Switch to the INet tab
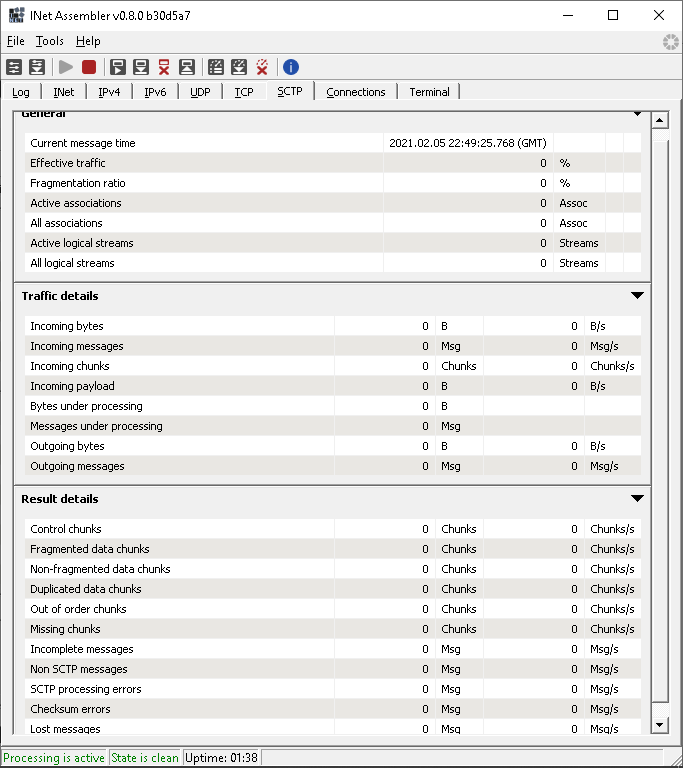Screen dimensions: 683x768 64,92
